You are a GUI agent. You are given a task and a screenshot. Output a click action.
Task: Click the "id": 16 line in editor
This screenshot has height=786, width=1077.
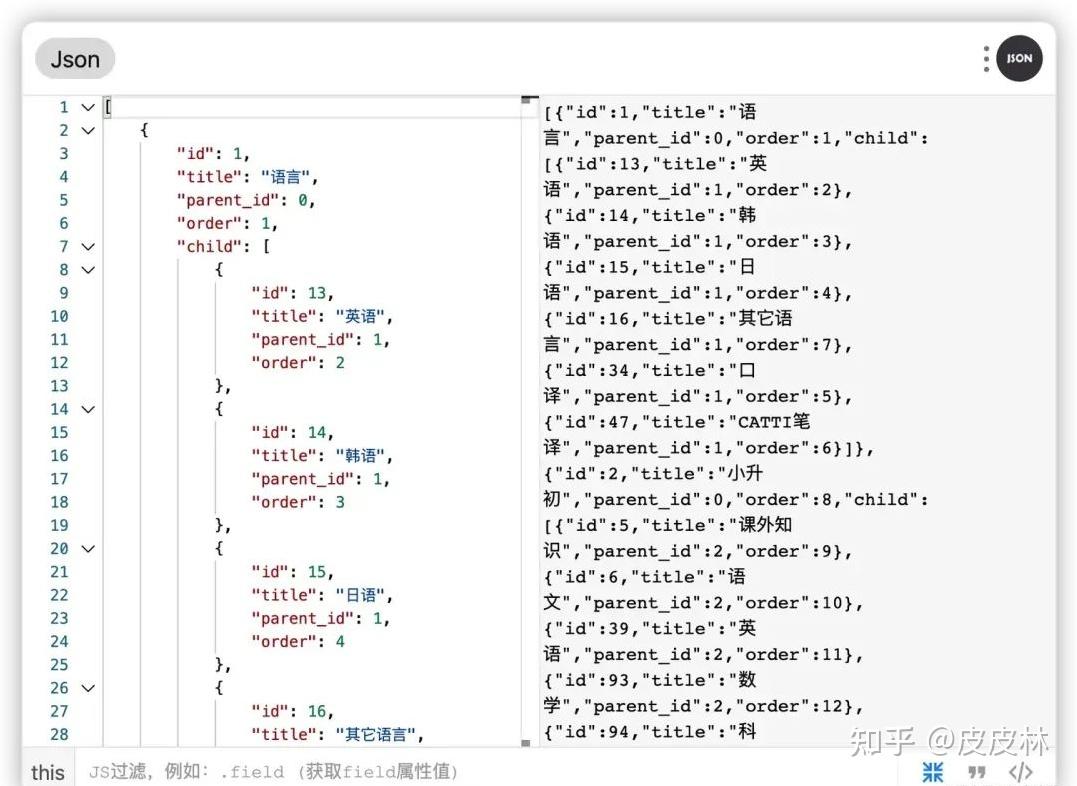tap(293, 712)
